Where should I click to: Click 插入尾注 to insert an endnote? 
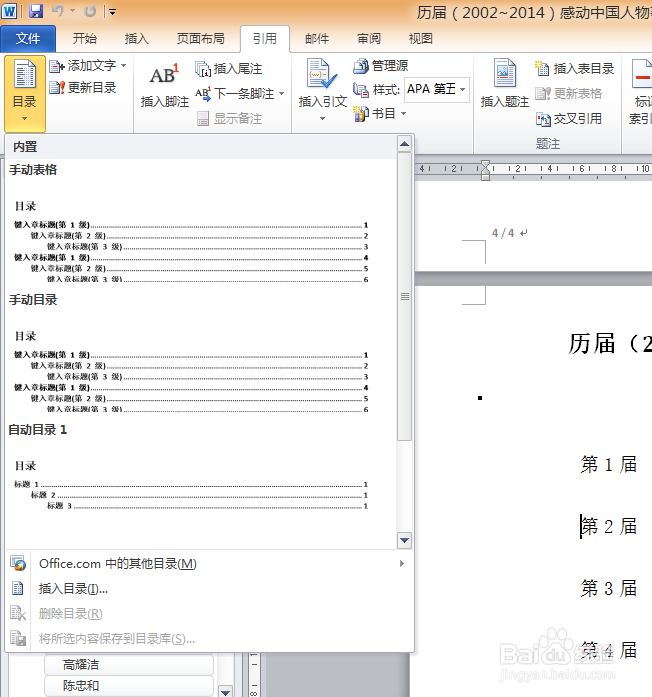(229, 69)
